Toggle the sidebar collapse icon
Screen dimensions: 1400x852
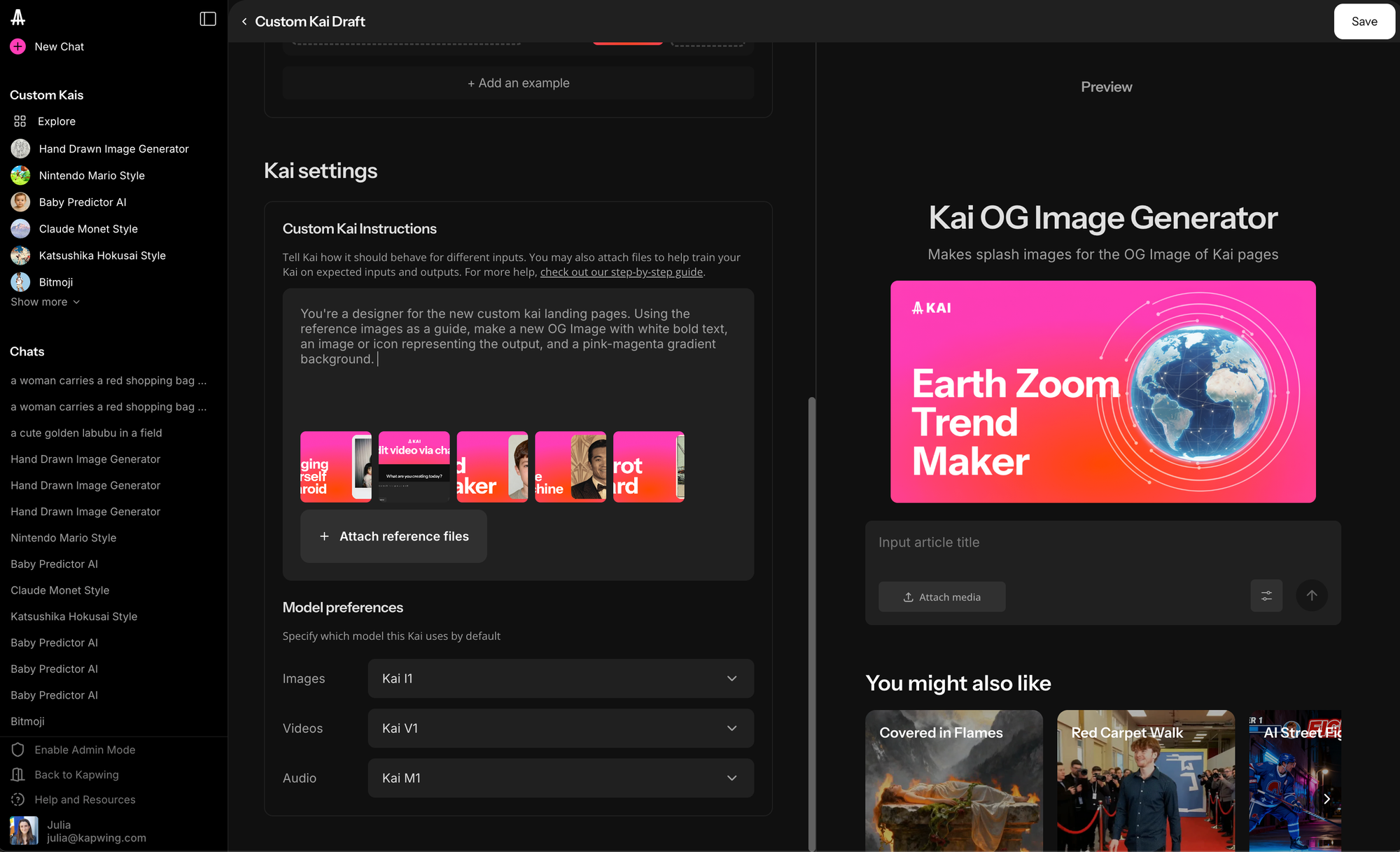point(208,19)
